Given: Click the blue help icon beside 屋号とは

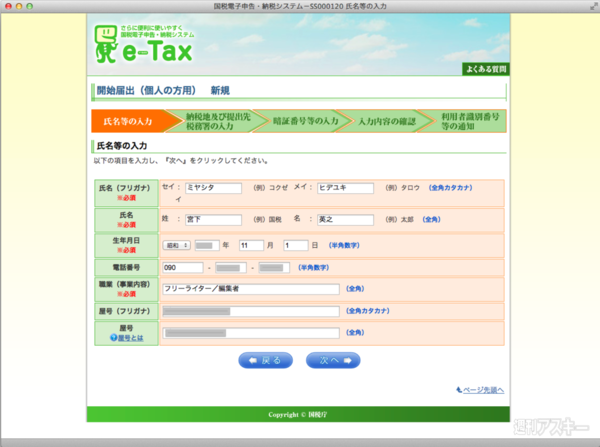Looking at the screenshot, I should pyautogui.click(x=114, y=338).
